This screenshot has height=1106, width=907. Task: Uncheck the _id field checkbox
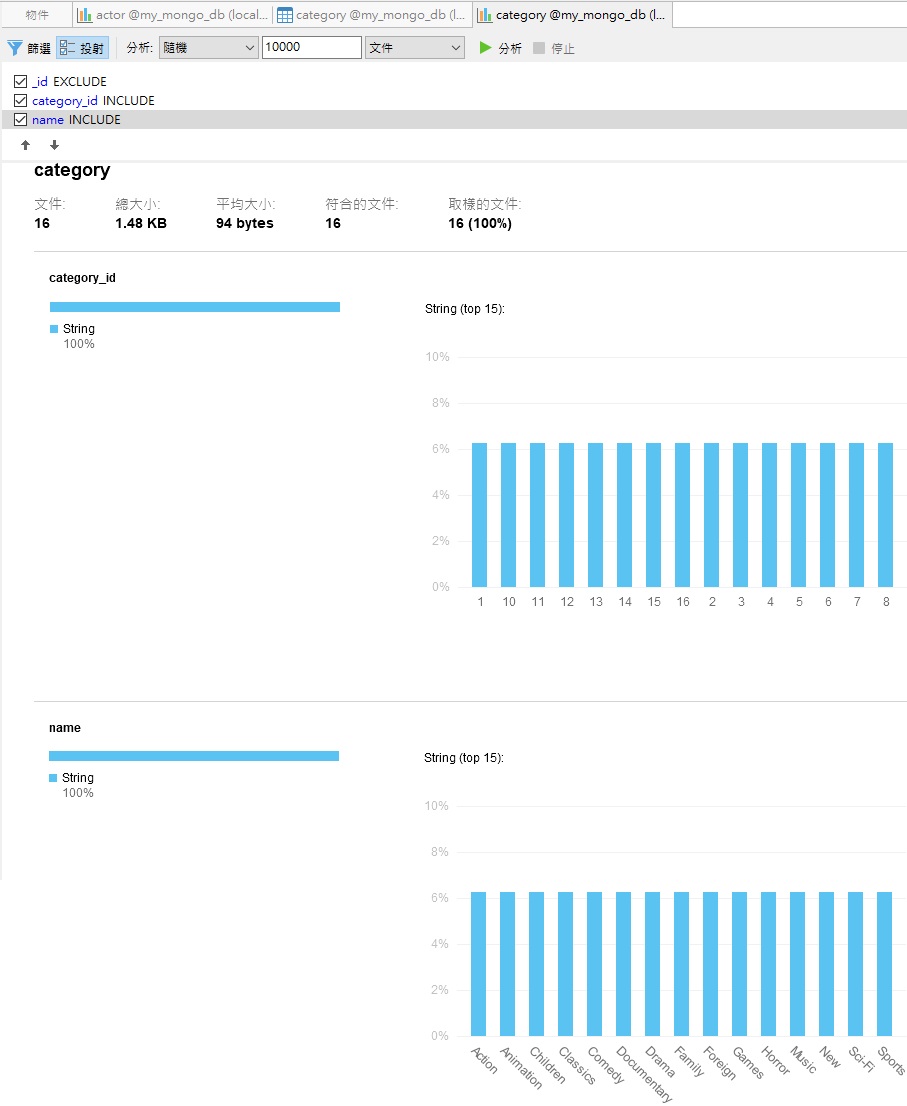pyautogui.click(x=20, y=82)
